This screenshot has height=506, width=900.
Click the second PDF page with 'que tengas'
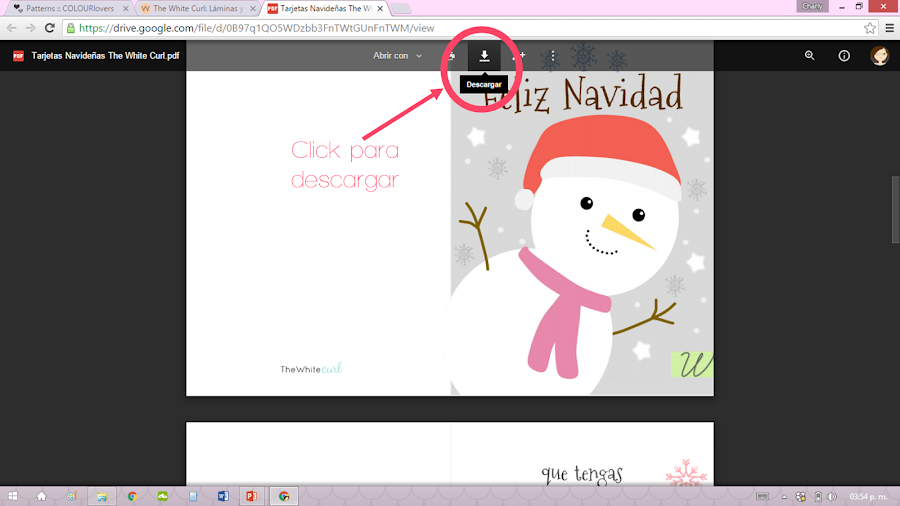[450, 453]
